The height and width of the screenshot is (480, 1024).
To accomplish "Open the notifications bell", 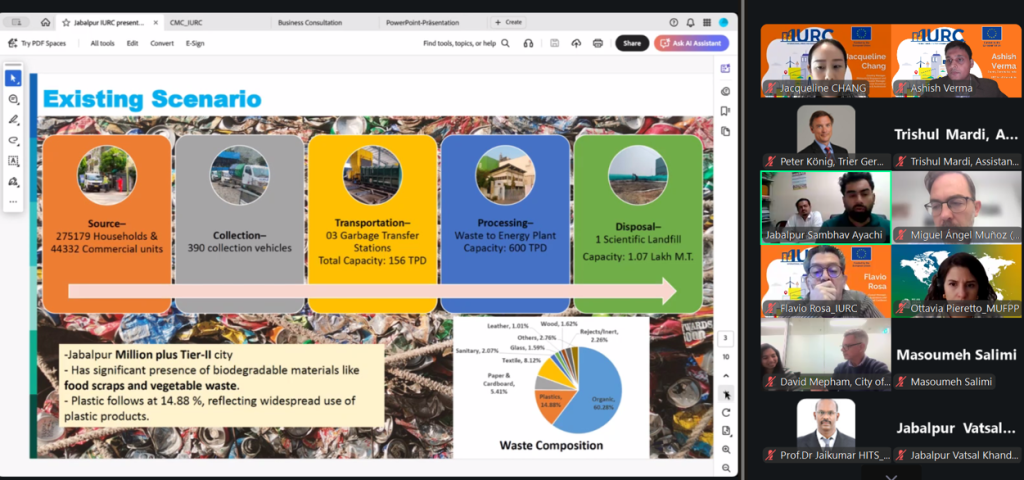I will coord(689,21).
